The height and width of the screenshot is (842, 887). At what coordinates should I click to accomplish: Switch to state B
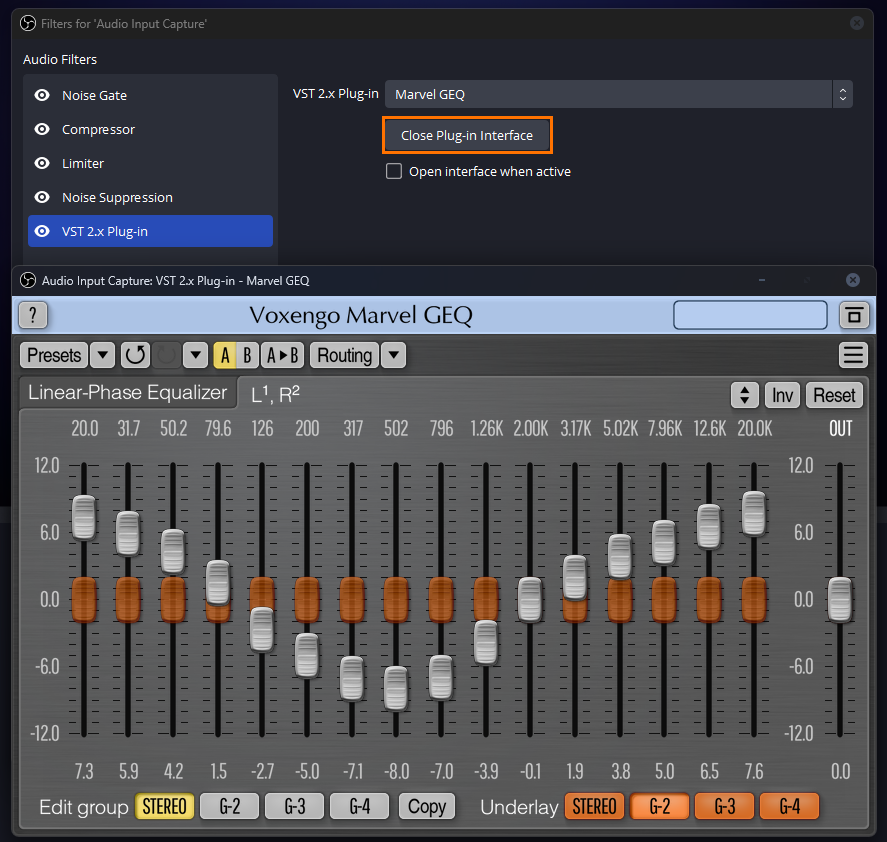247,355
